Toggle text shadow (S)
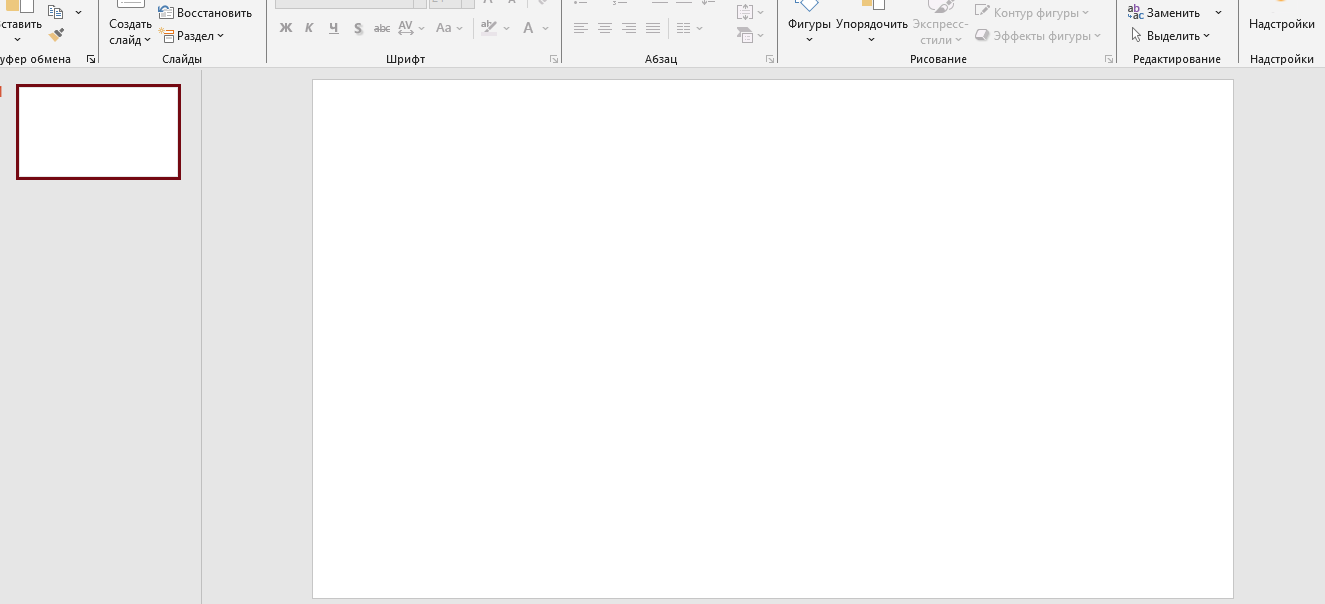Image resolution: width=1325 pixels, height=604 pixels. pos(357,28)
